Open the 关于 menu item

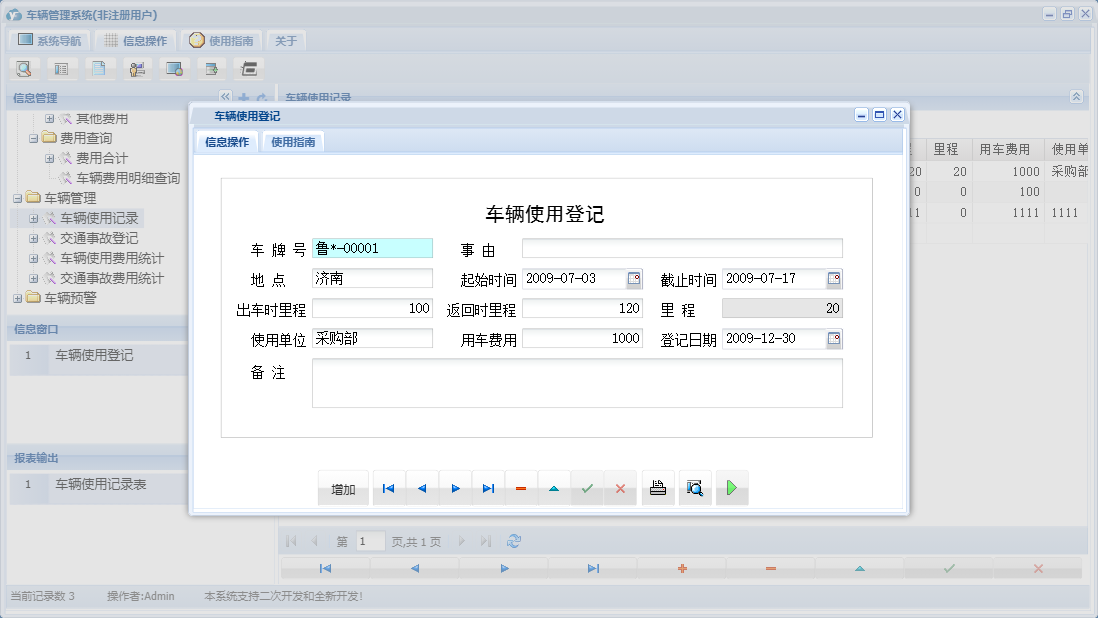pos(284,41)
